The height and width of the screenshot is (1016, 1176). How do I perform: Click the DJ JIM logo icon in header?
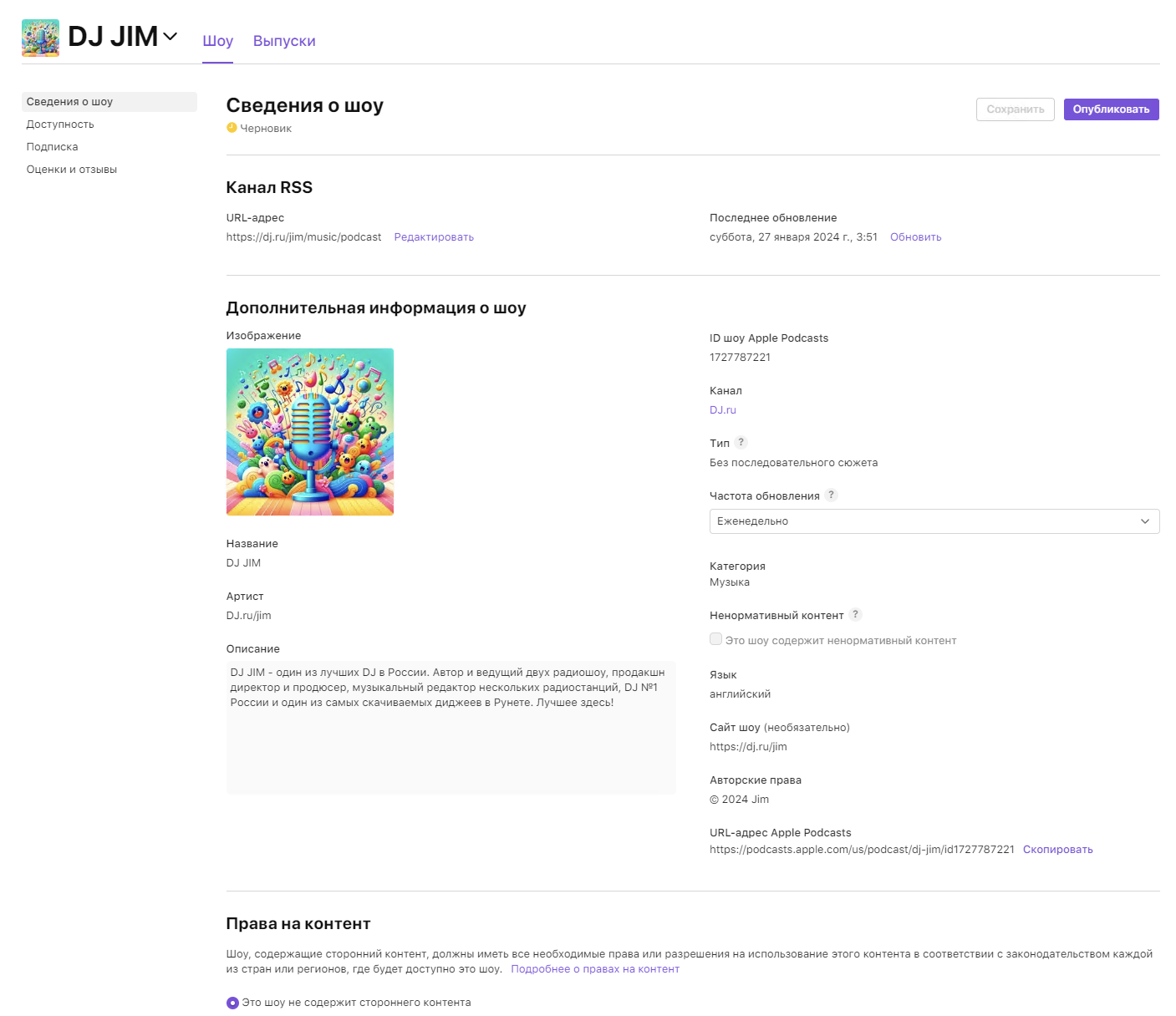click(40, 38)
